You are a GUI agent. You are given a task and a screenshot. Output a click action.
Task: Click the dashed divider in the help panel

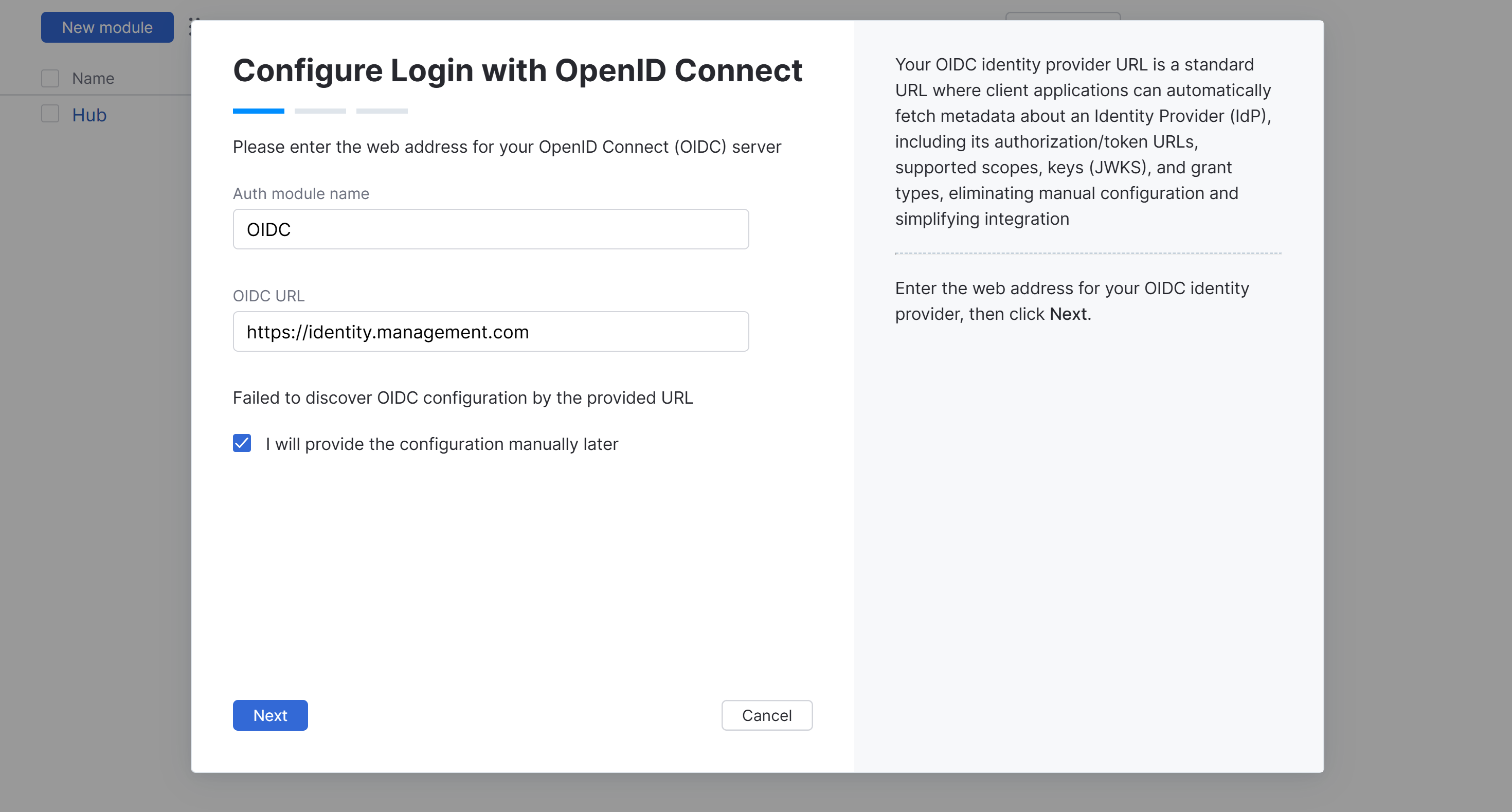(x=1088, y=254)
